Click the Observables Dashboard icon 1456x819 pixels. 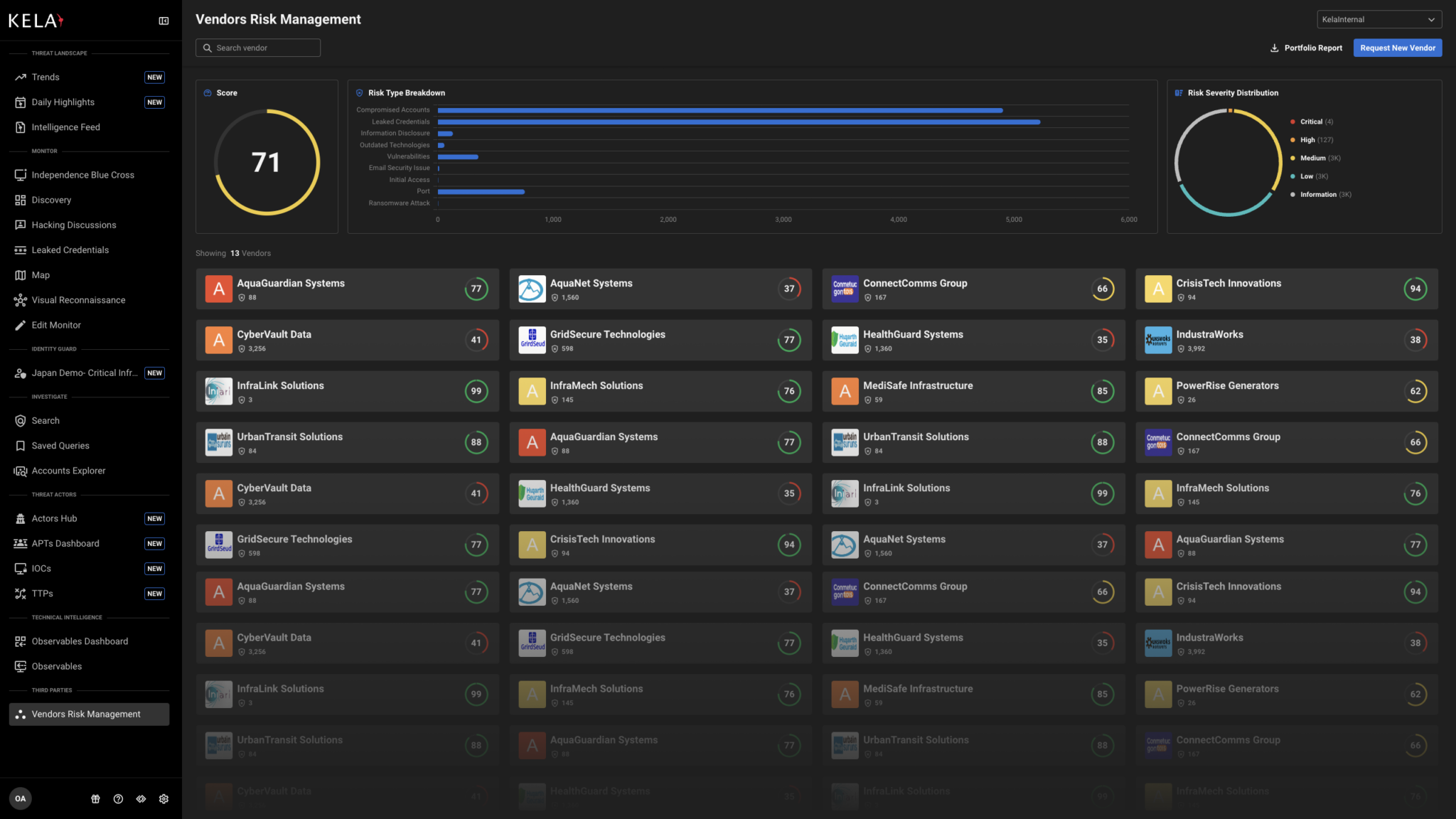(20, 641)
